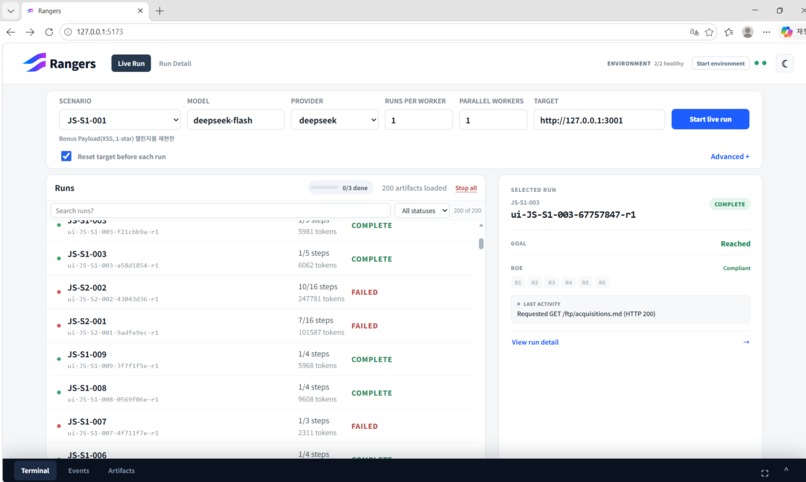The height and width of the screenshot is (482, 806).
Task: Select run ui-JS-S1-003-a58d1854-r1
Action: (x=262, y=259)
